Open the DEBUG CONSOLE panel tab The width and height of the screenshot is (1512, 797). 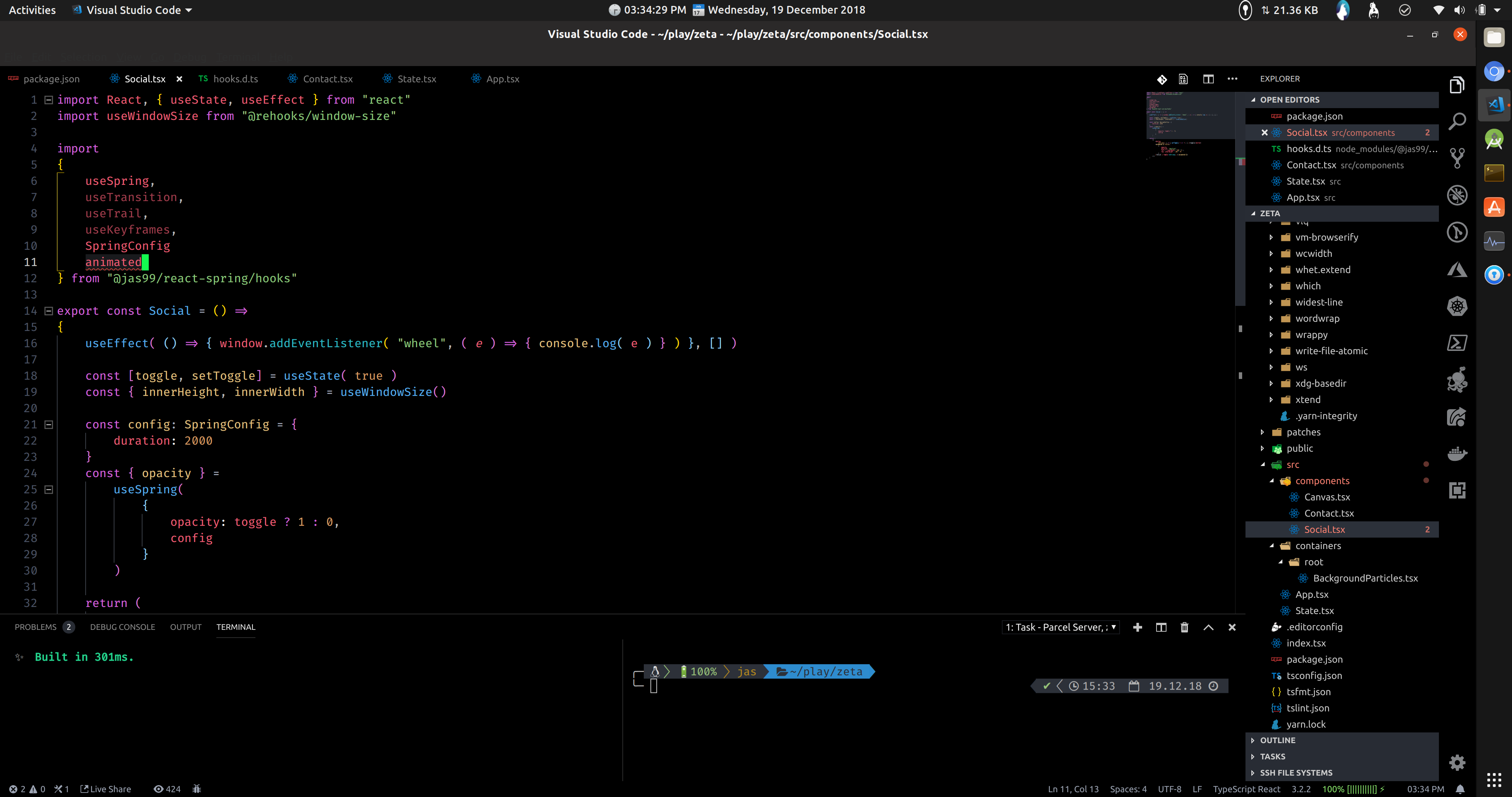122,627
